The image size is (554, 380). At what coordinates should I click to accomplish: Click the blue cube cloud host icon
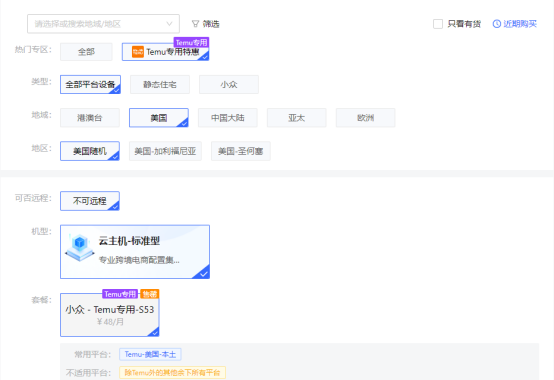pos(80,247)
